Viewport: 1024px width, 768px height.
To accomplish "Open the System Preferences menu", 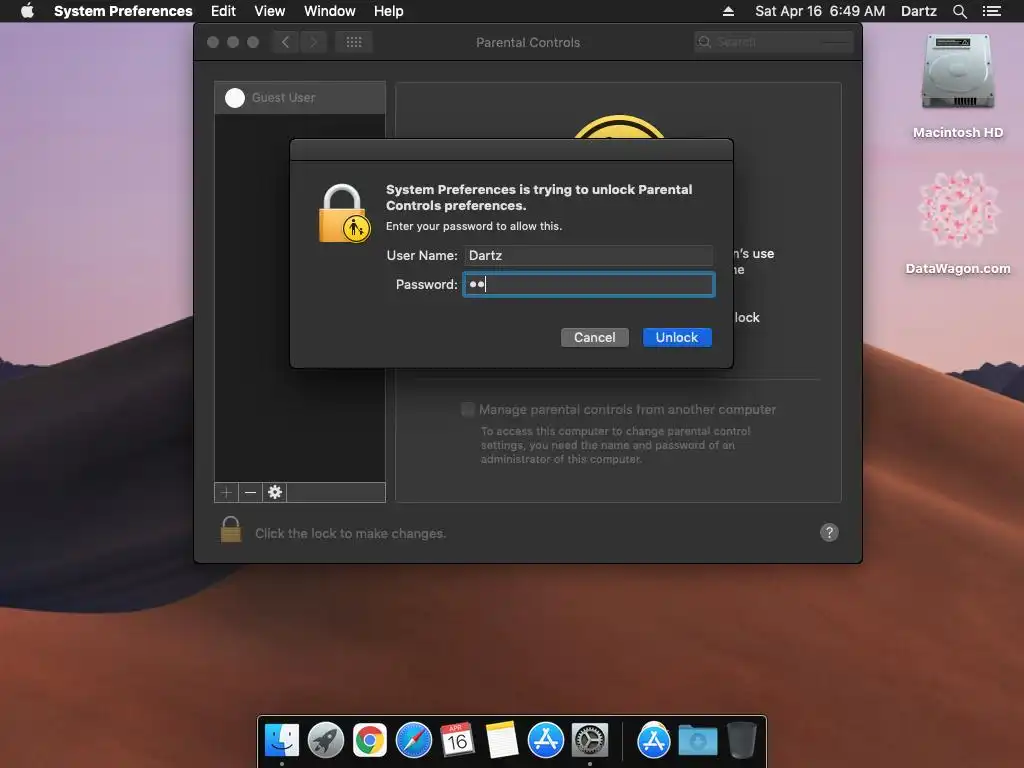I will [123, 11].
